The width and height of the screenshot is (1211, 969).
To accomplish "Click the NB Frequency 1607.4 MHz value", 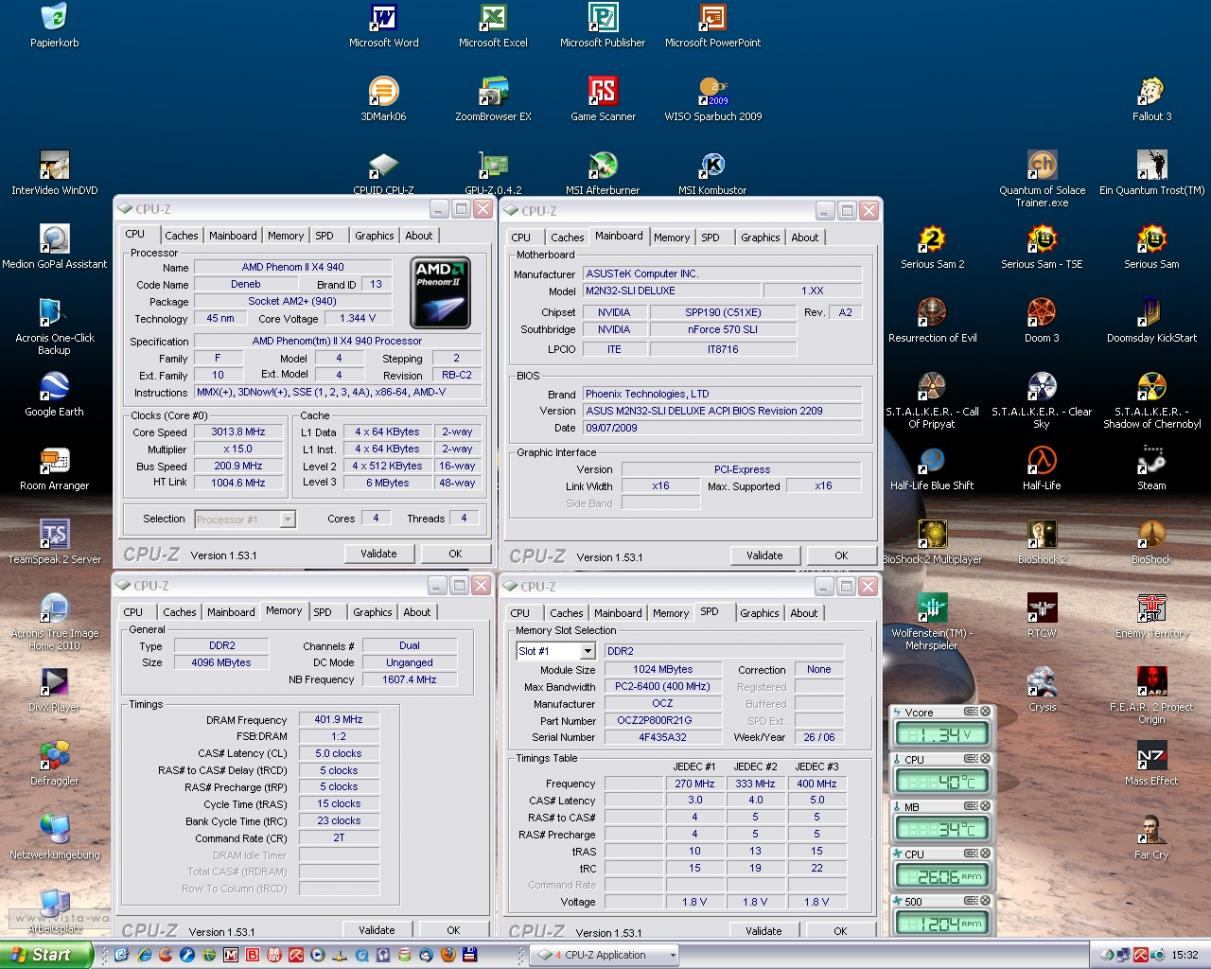I will coord(410,680).
